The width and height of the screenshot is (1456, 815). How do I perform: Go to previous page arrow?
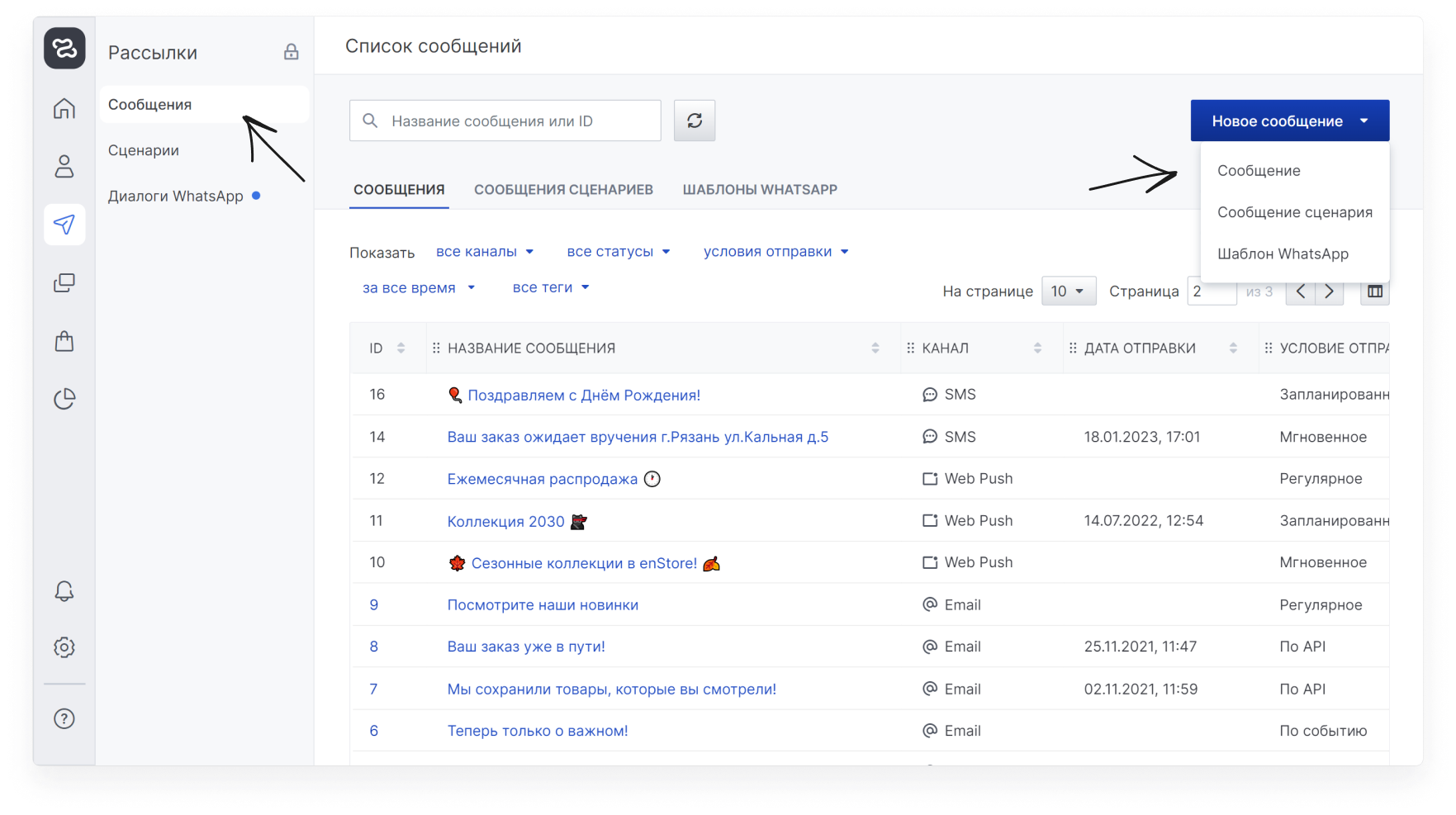point(1301,291)
